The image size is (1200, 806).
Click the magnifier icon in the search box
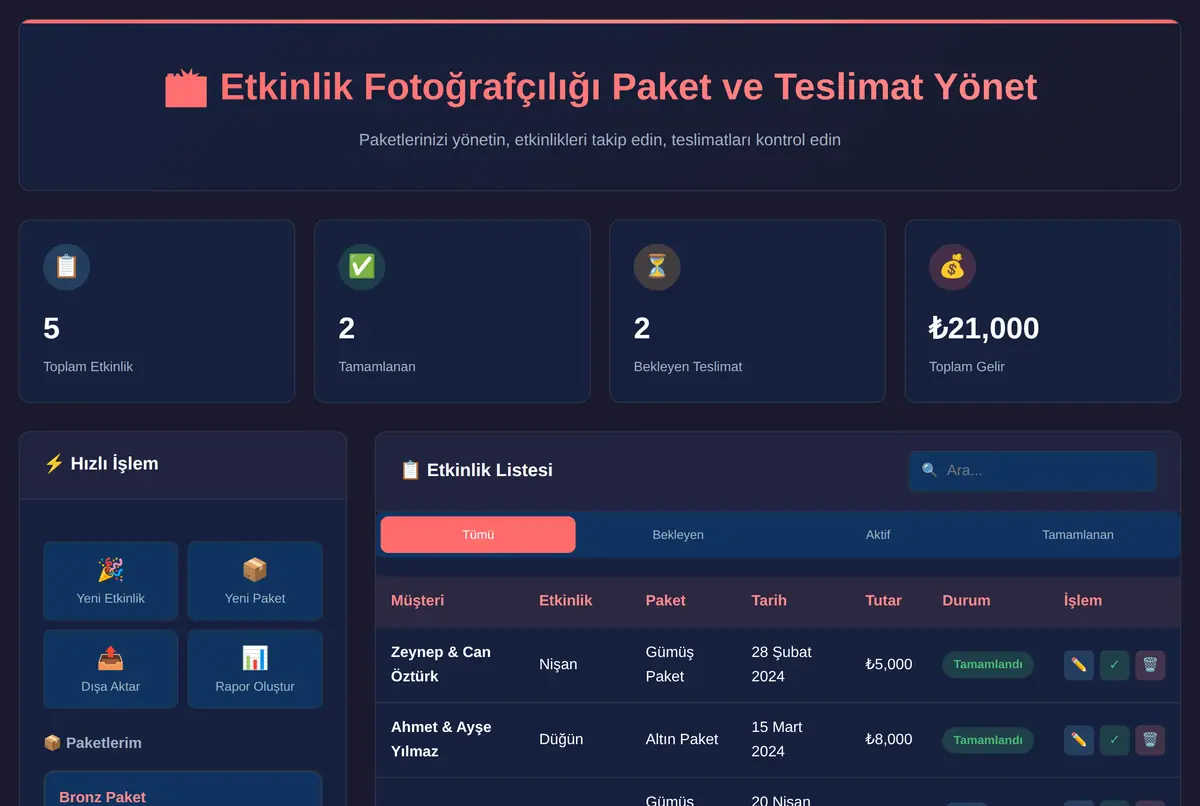(929, 470)
